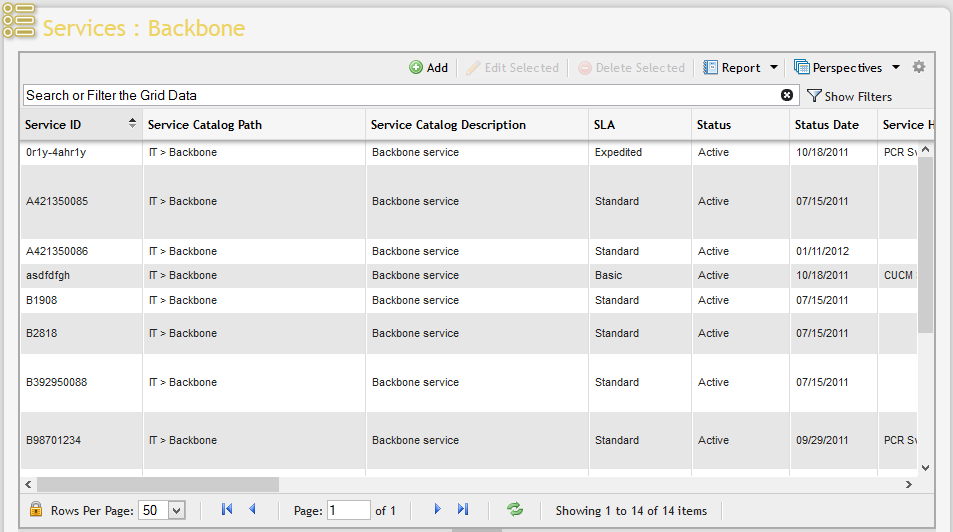Screen dimensions: 953x532
Task: Click the green Add icon
Action: tap(416, 68)
